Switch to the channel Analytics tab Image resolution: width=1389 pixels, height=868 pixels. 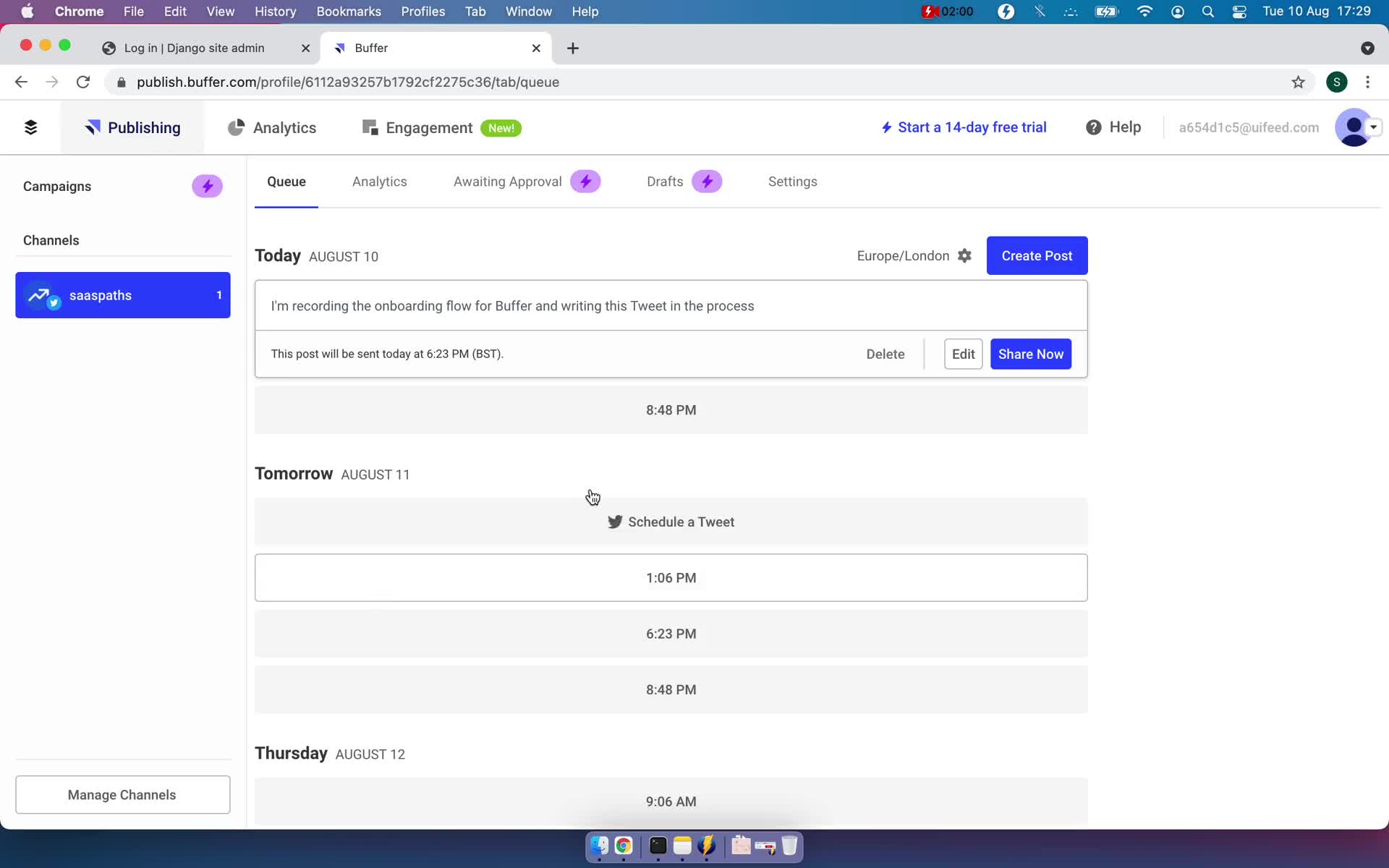[379, 182]
